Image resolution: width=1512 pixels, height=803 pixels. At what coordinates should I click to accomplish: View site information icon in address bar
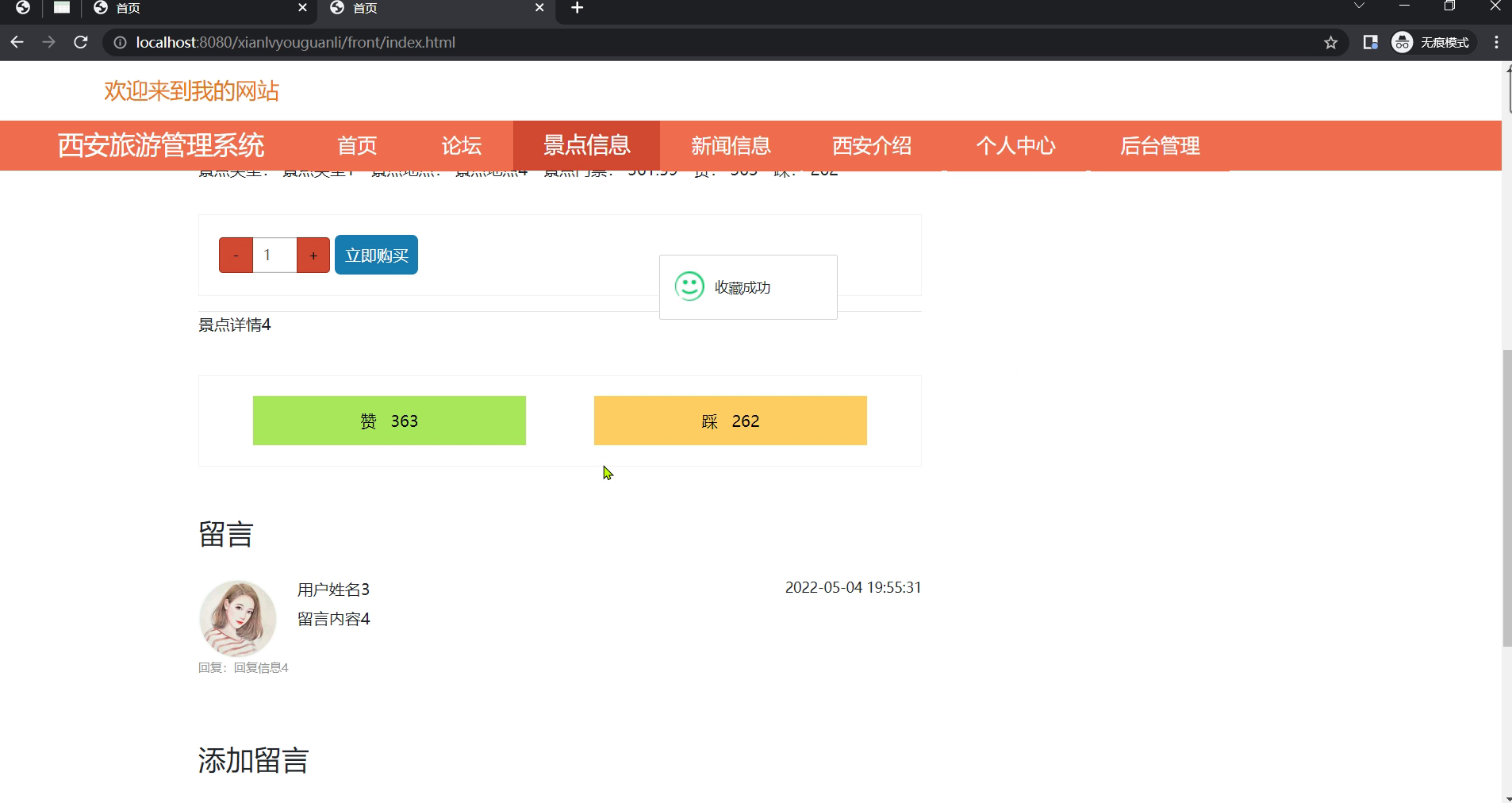point(120,43)
